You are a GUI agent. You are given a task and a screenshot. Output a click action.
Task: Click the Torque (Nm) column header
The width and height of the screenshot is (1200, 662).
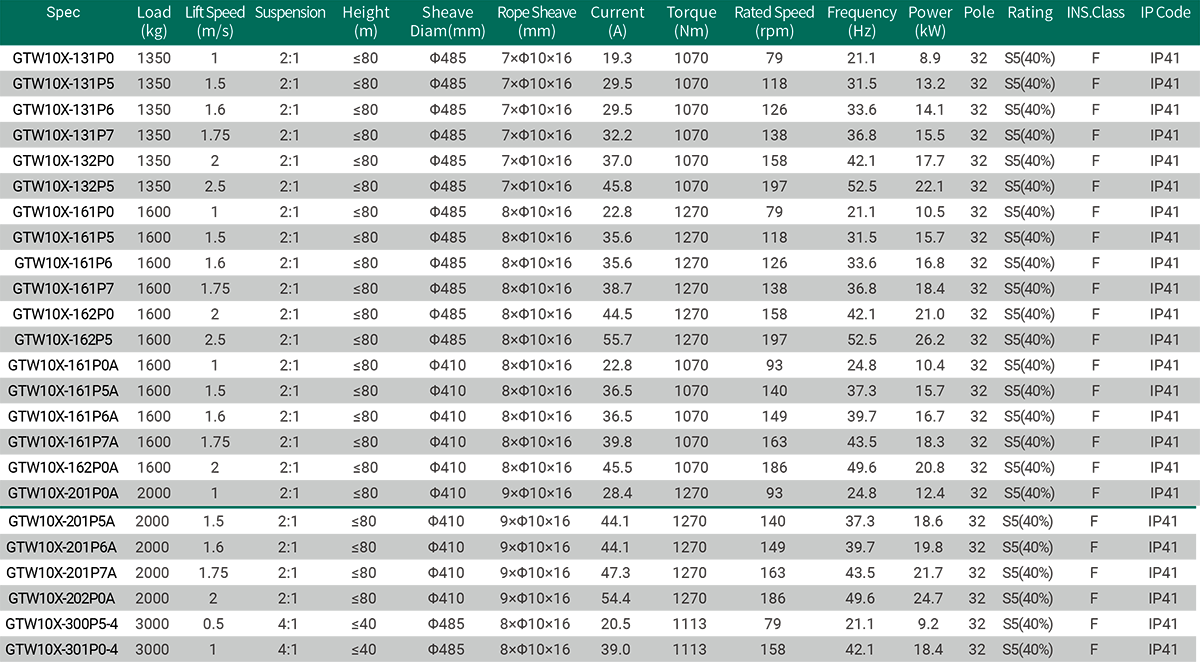click(x=691, y=21)
